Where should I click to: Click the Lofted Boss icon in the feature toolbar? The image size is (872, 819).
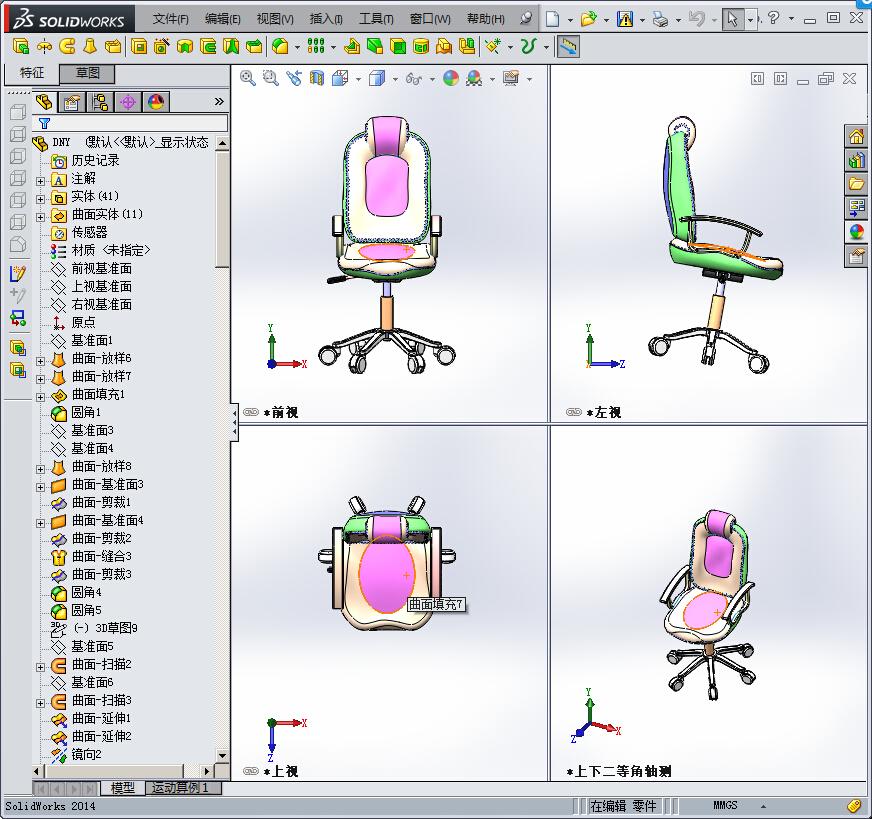click(x=90, y=46)
